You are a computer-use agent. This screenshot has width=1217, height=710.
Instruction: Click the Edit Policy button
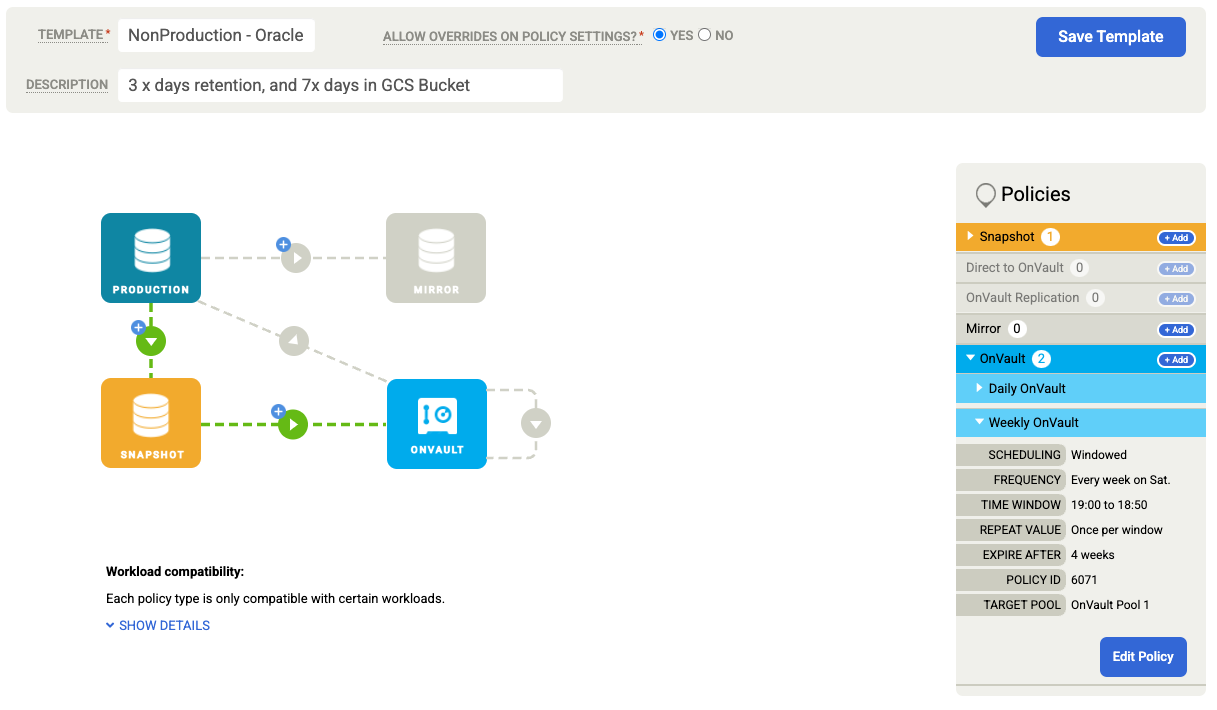[1142, 657]
